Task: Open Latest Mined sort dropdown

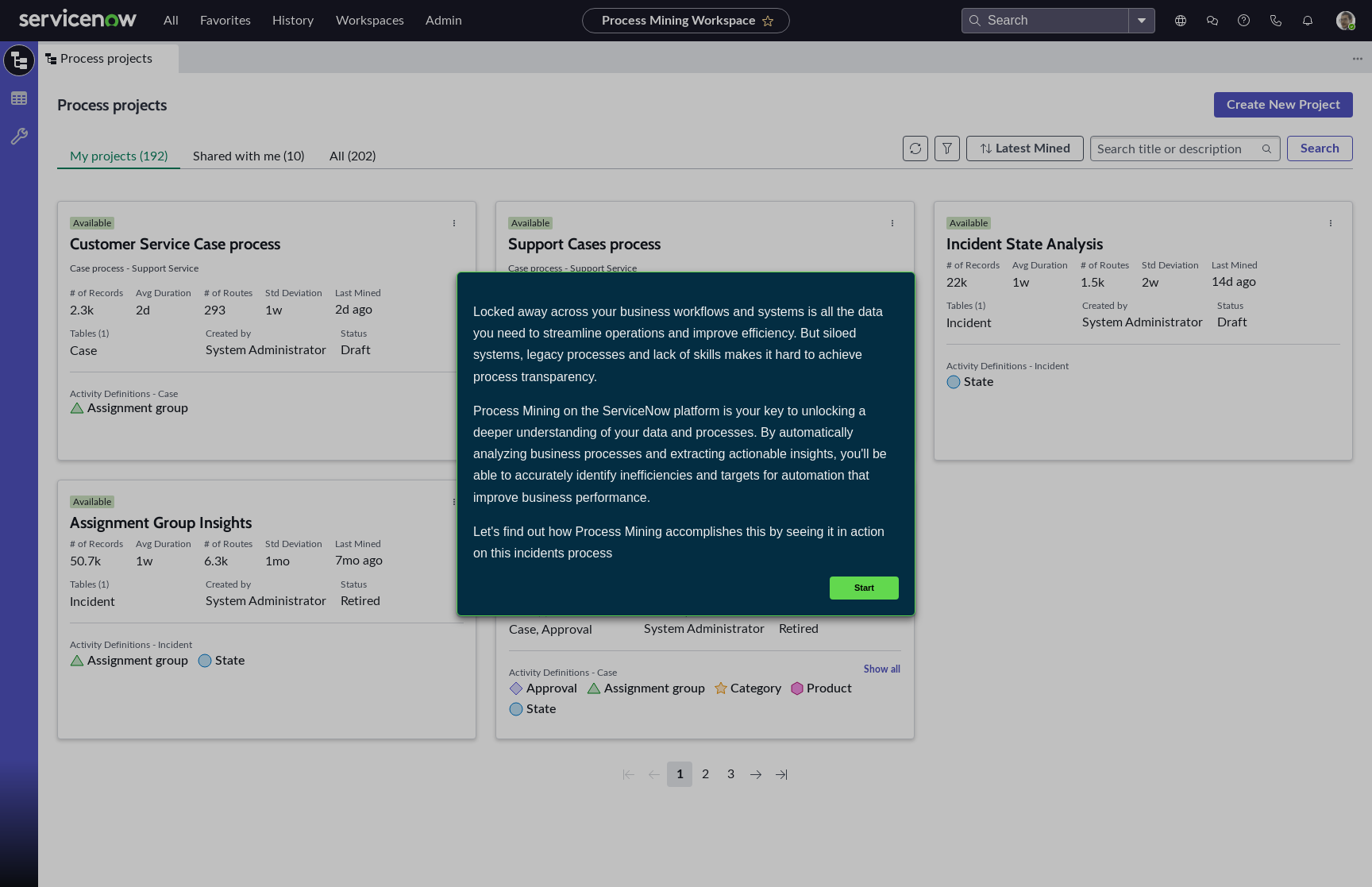Action: [x=1024, y=148]
